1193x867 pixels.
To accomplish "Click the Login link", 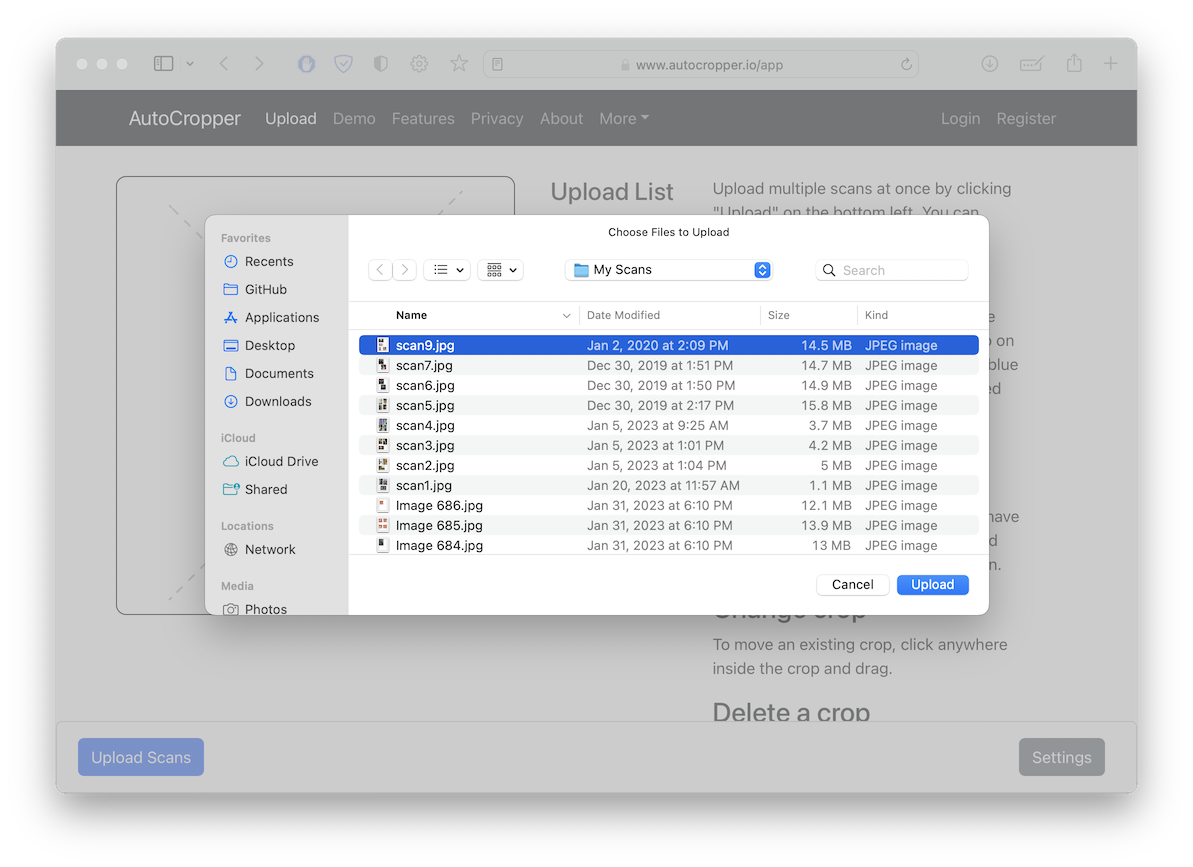I will (960, 119).
